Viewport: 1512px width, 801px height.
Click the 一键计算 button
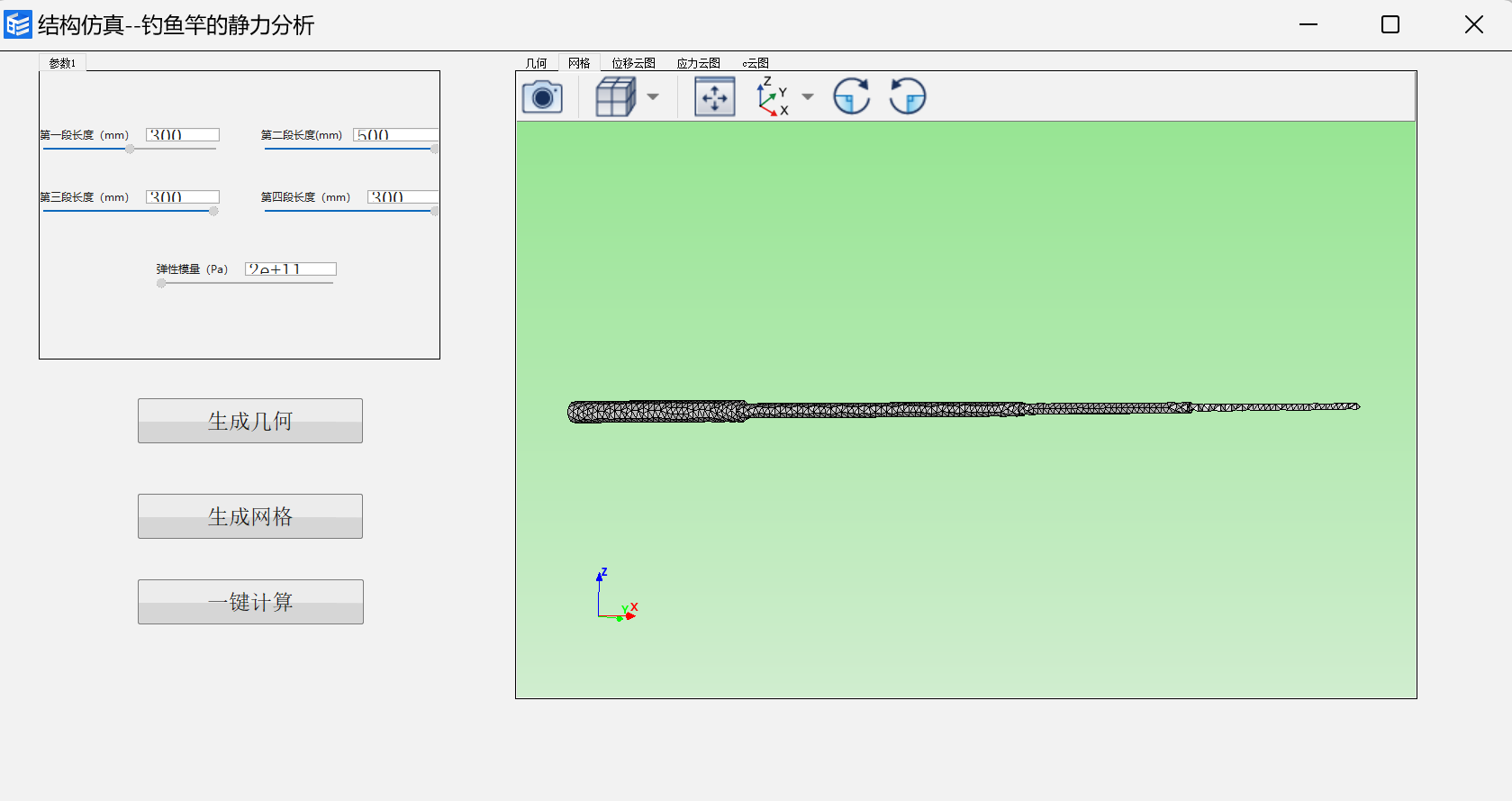pos(250,602)
